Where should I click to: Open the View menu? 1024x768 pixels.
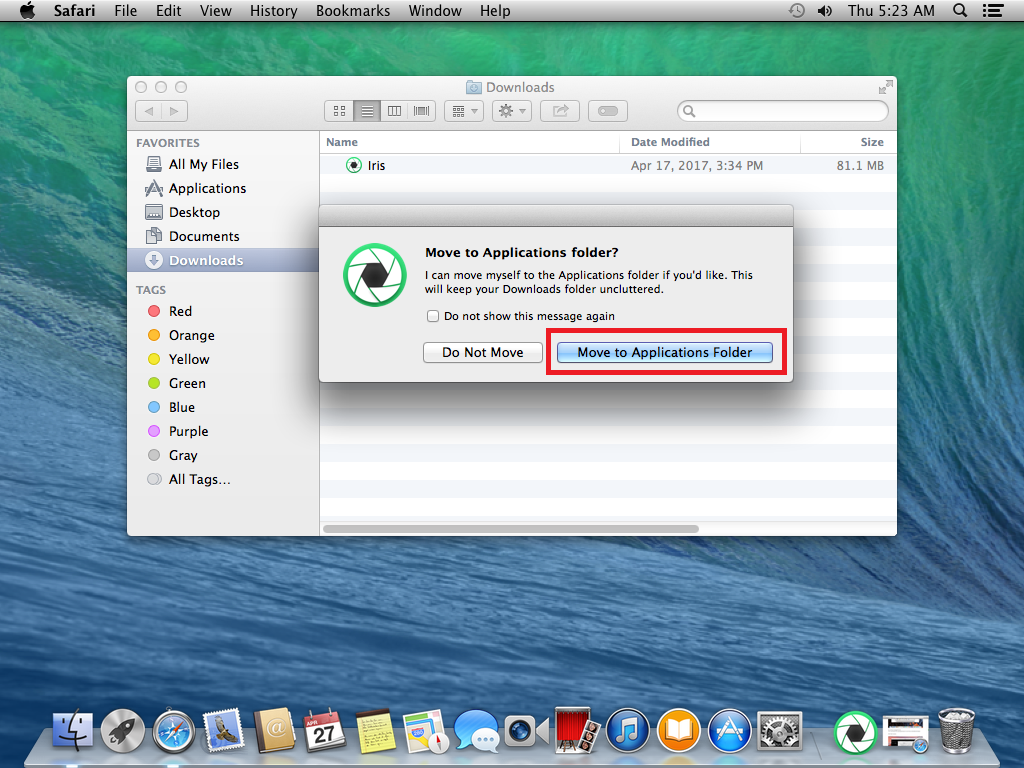216,10
